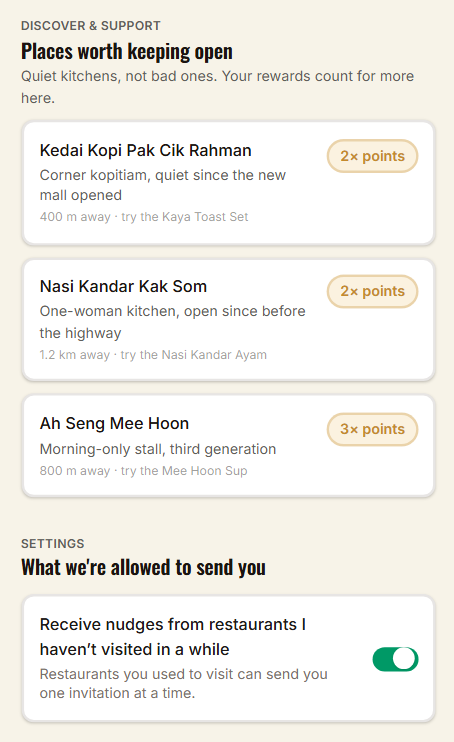The image size is (454, 742).
Task: Click the Discover & Support section label
Action: [91, 26]
